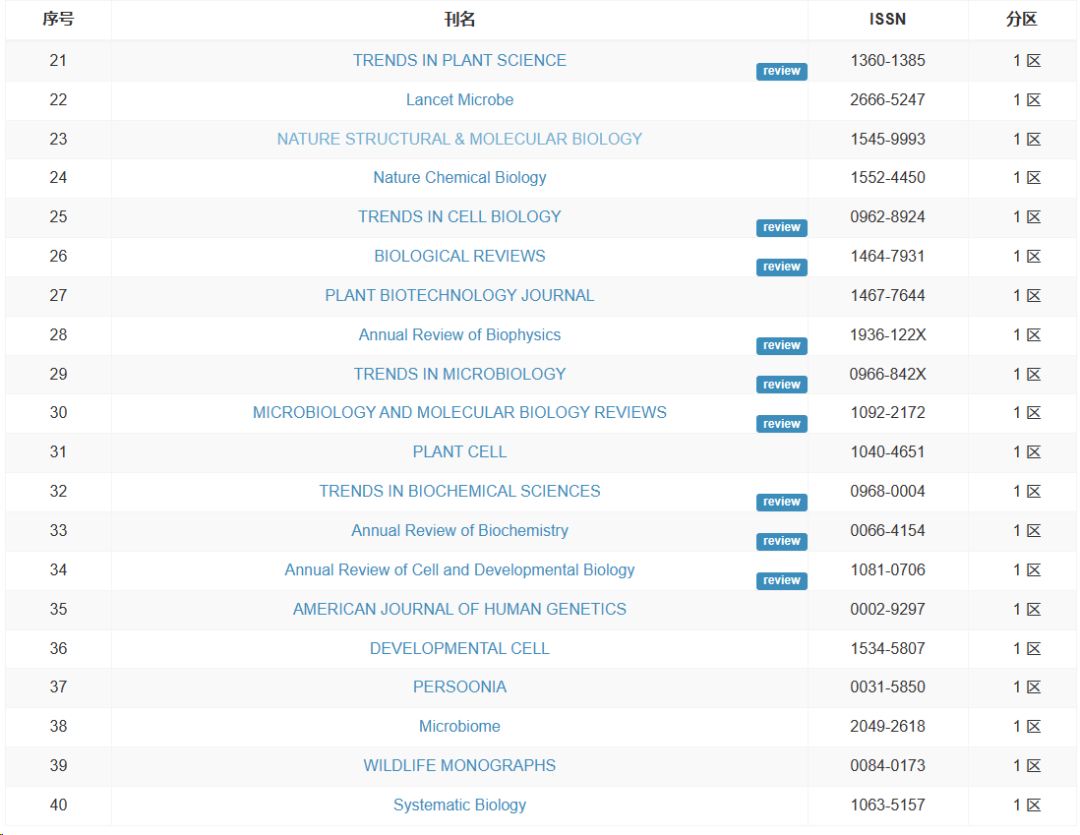
Task: Open the Systematic Biology journal link
Action: click(x=459, y=805)
